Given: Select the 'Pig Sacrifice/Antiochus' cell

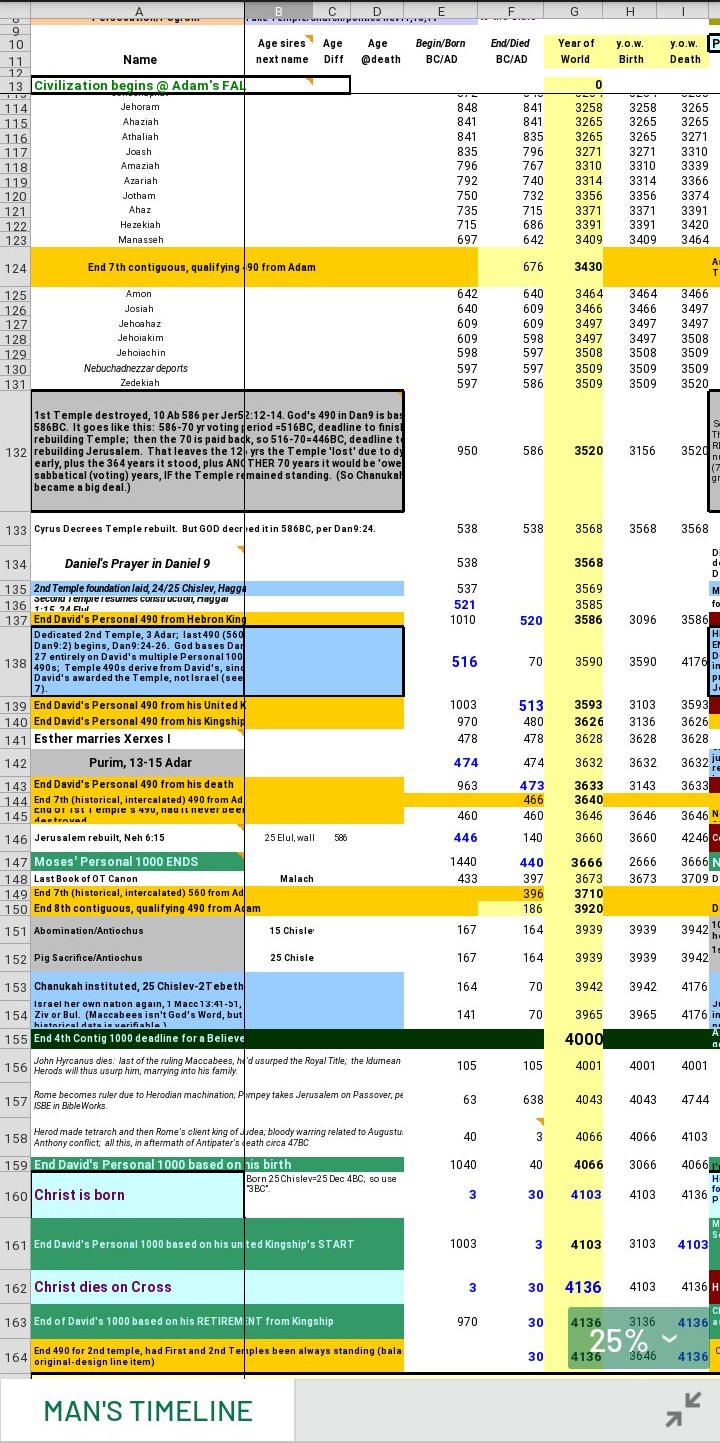Looking at the screenshot, I should 139,958.
